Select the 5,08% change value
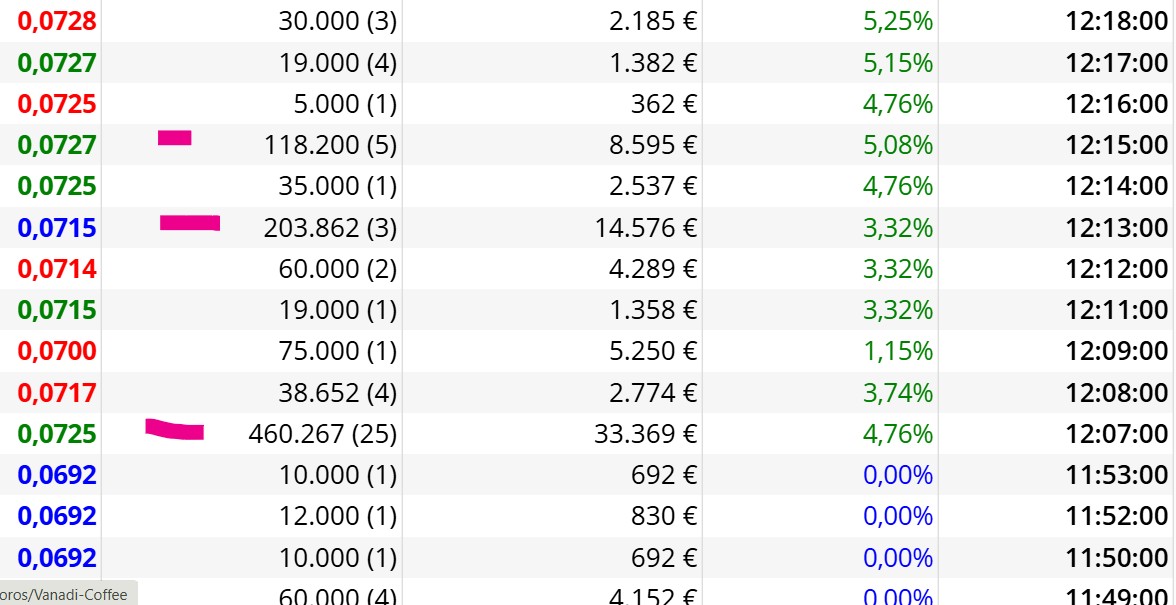Screen dimensions: 1176x605 [x=898, y=145]
